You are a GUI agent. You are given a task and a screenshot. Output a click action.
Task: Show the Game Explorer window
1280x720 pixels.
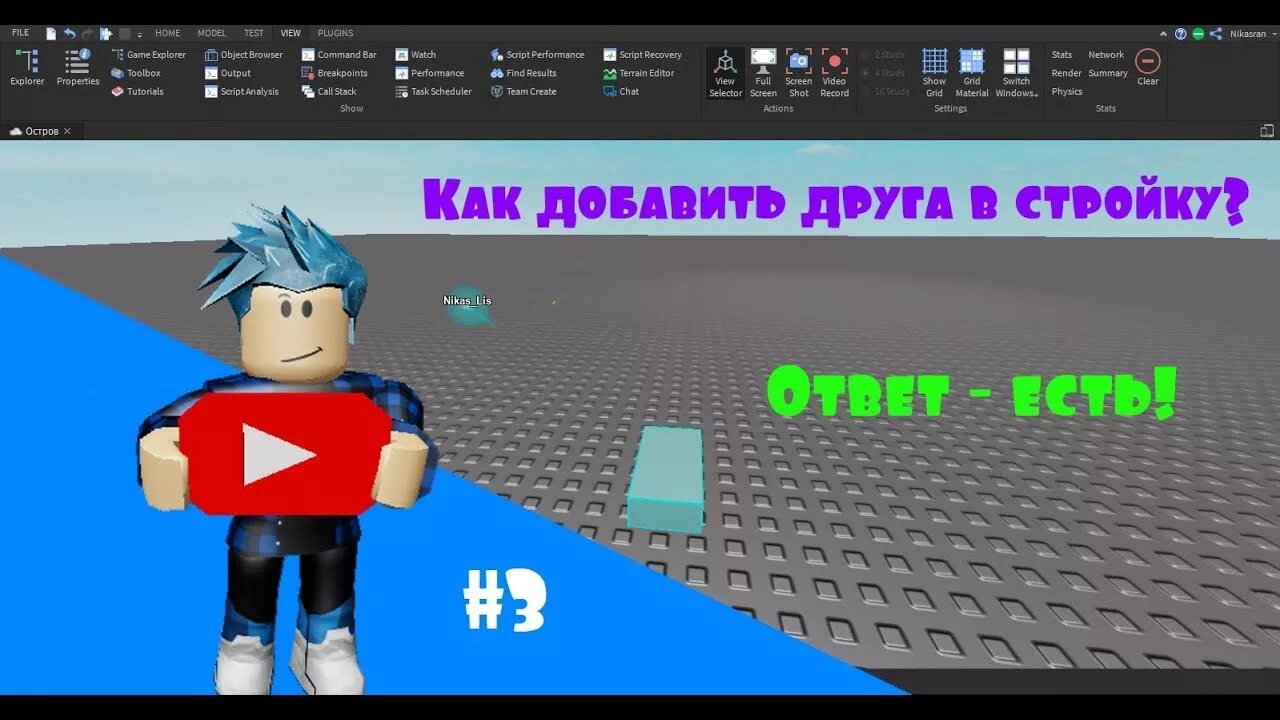pyautogui.click(x=148, y=55)
